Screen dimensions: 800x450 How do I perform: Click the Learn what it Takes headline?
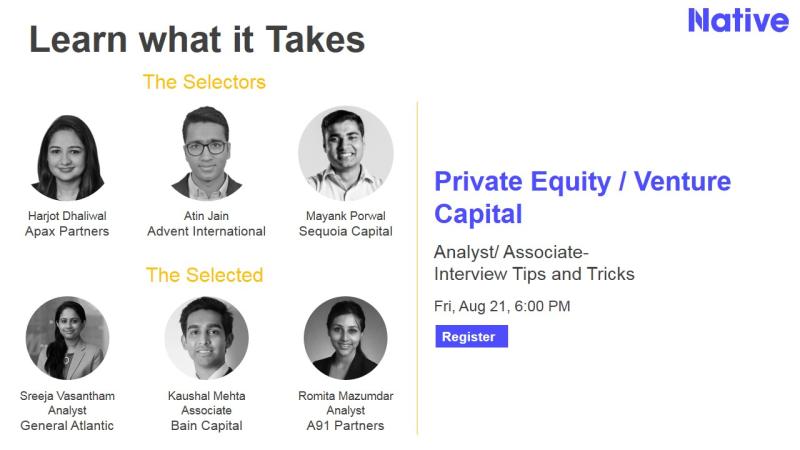pos(197,40)
